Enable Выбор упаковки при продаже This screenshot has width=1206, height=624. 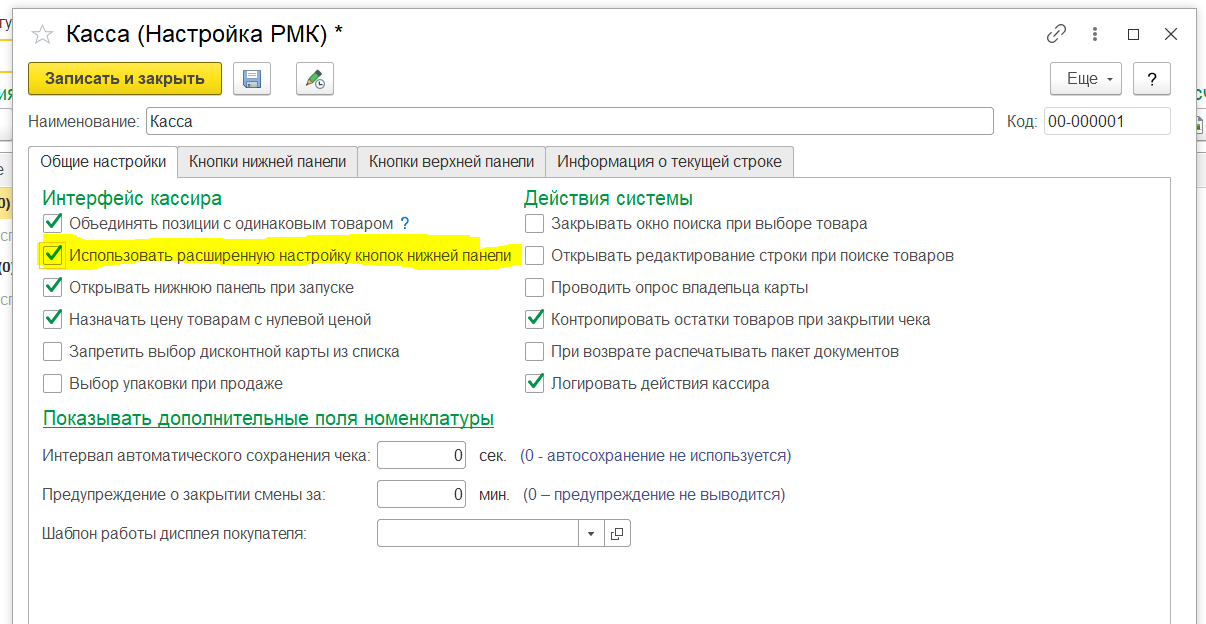tap(53, 384)
